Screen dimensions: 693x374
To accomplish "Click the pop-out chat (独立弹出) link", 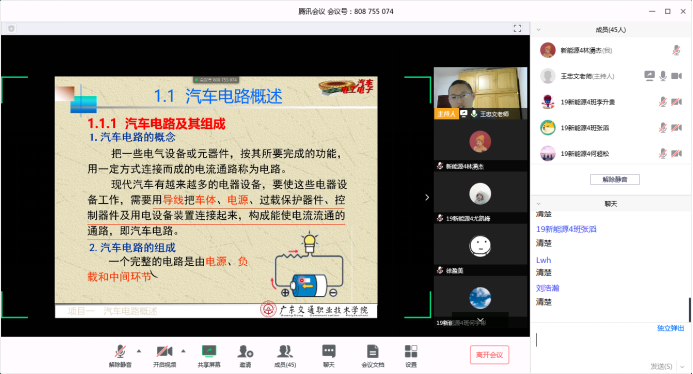I will click(670, 328).
